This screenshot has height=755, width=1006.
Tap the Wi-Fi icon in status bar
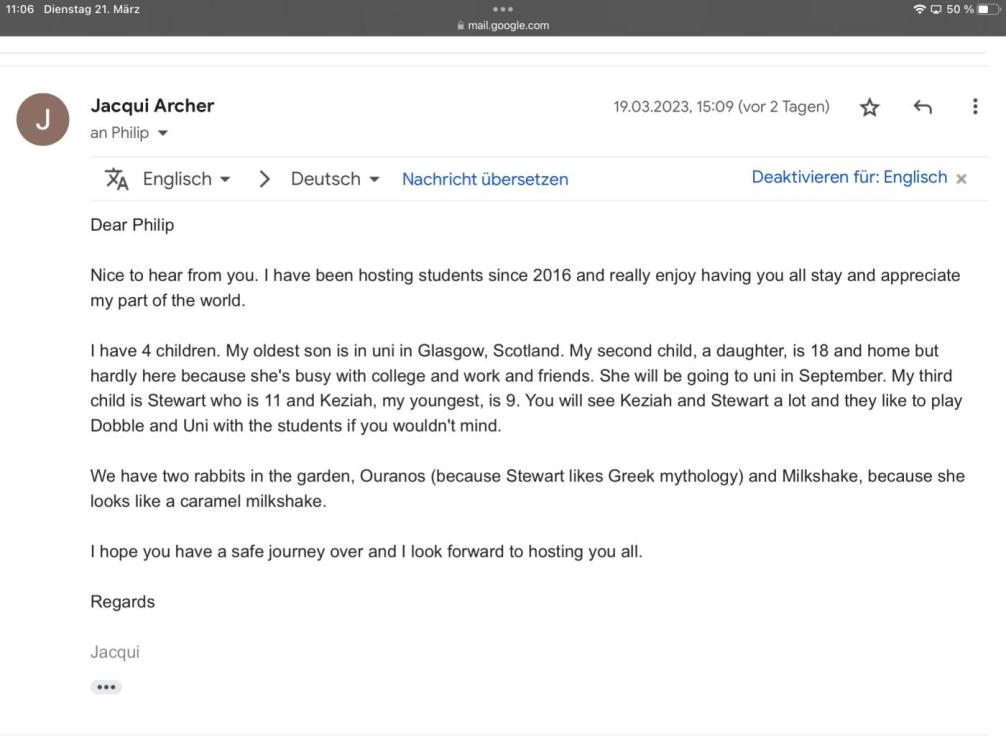[918, 9]
